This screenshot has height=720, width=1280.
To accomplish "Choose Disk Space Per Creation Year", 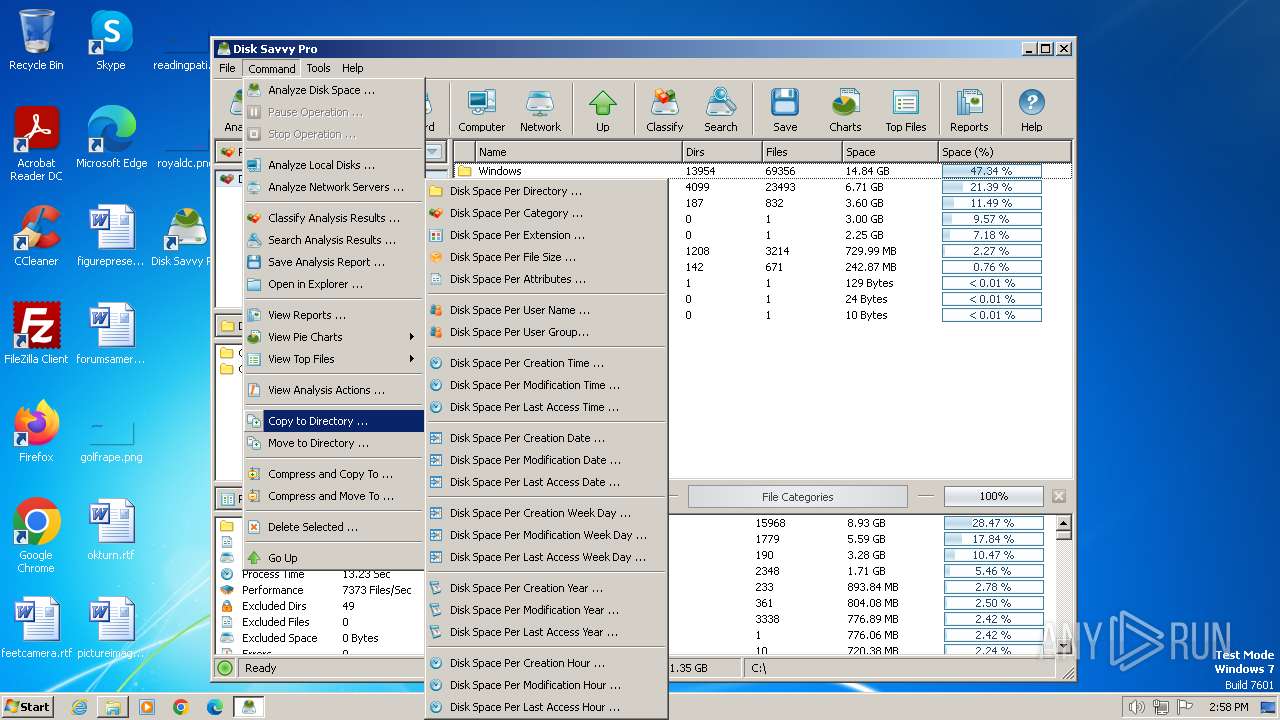I will point(546,588).
